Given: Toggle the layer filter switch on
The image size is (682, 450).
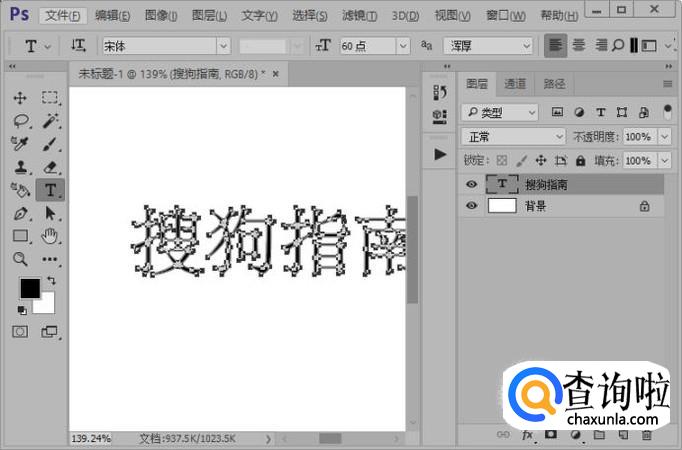Looking at the screenshot, I should 667,112.
